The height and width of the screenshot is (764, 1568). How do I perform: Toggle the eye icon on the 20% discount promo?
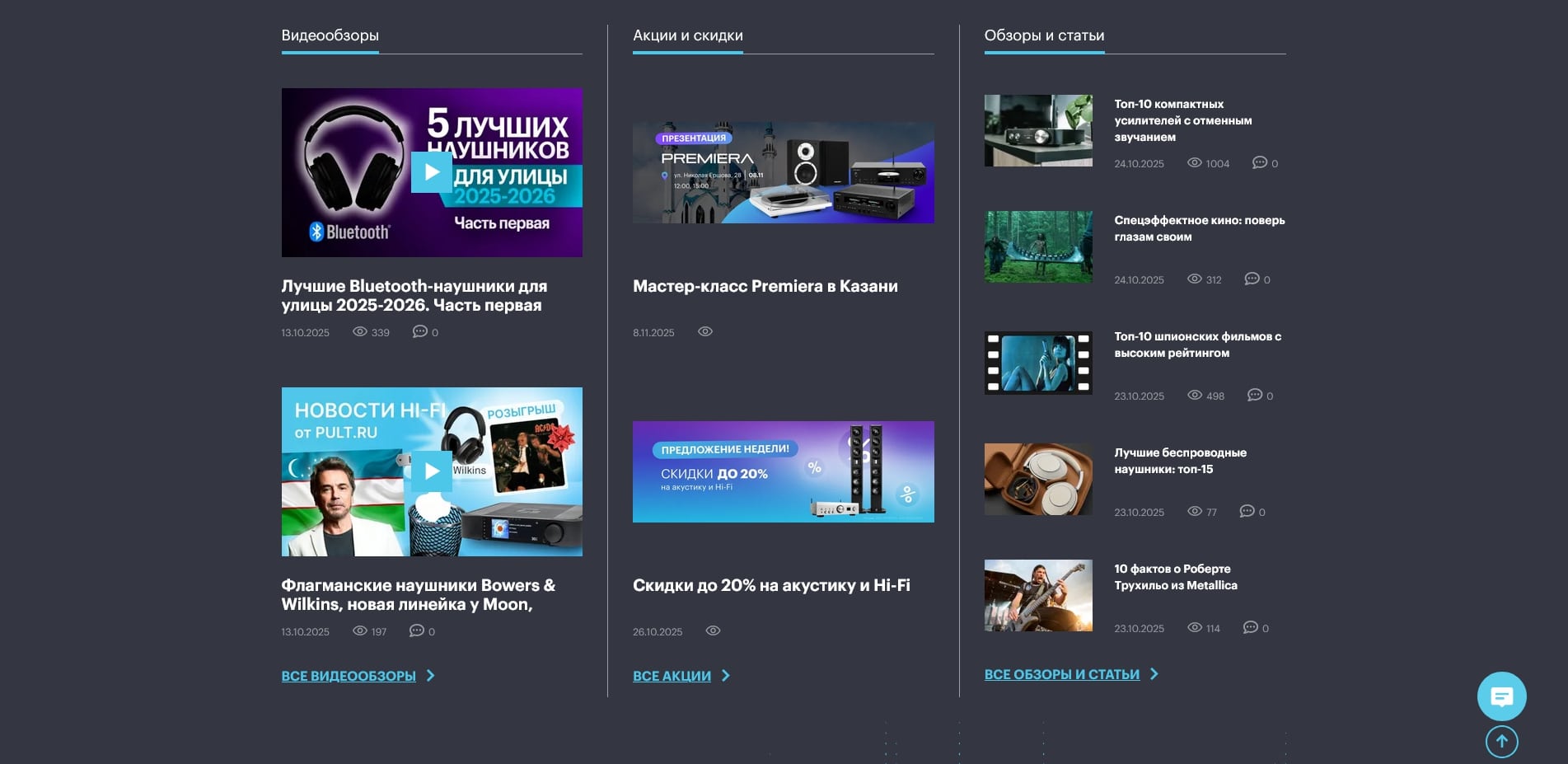(713, 630)
